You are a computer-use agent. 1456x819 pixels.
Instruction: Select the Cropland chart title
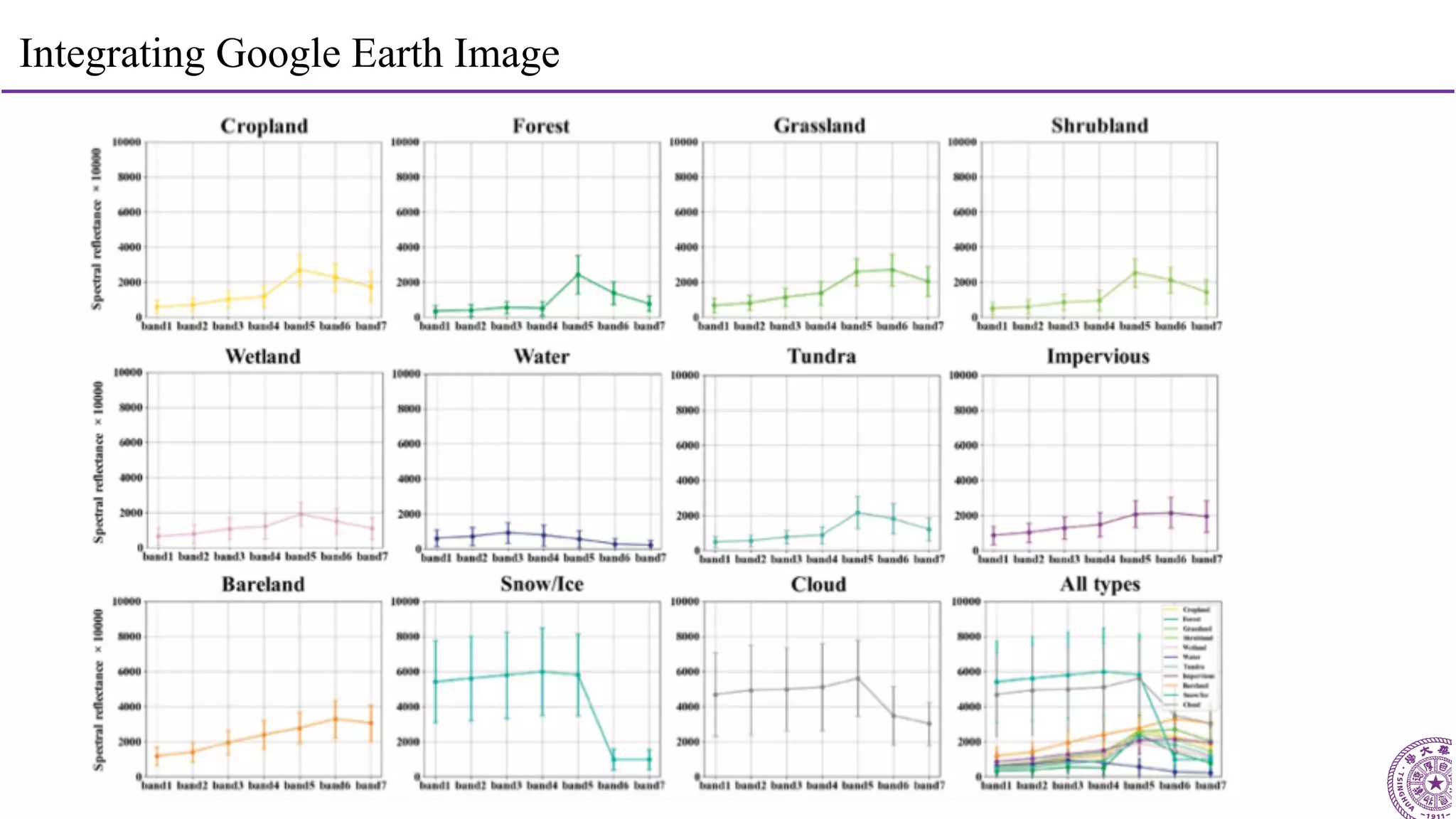pos(264,126)
